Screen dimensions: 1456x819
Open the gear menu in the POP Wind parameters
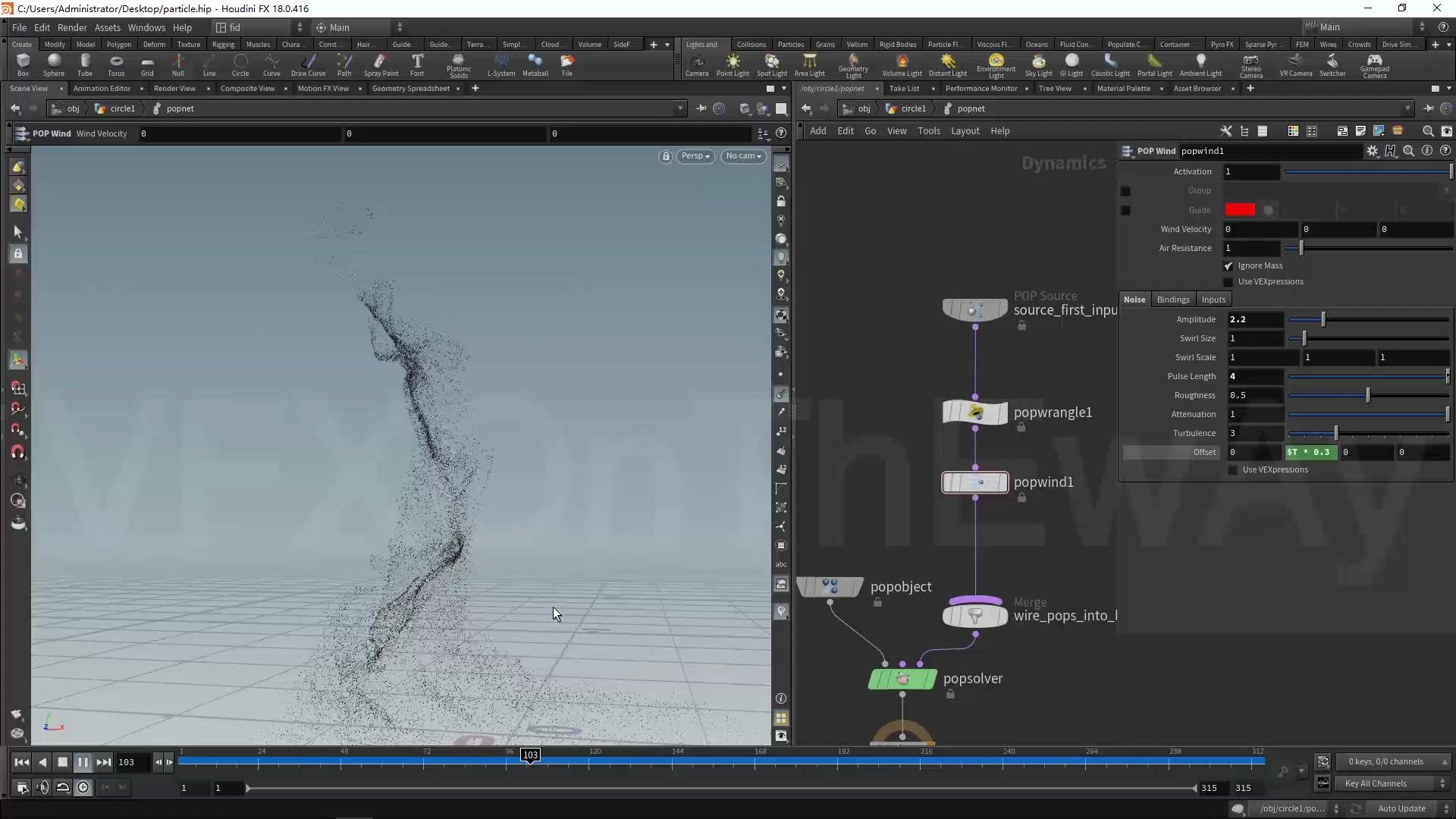[x=1373, y=151]
